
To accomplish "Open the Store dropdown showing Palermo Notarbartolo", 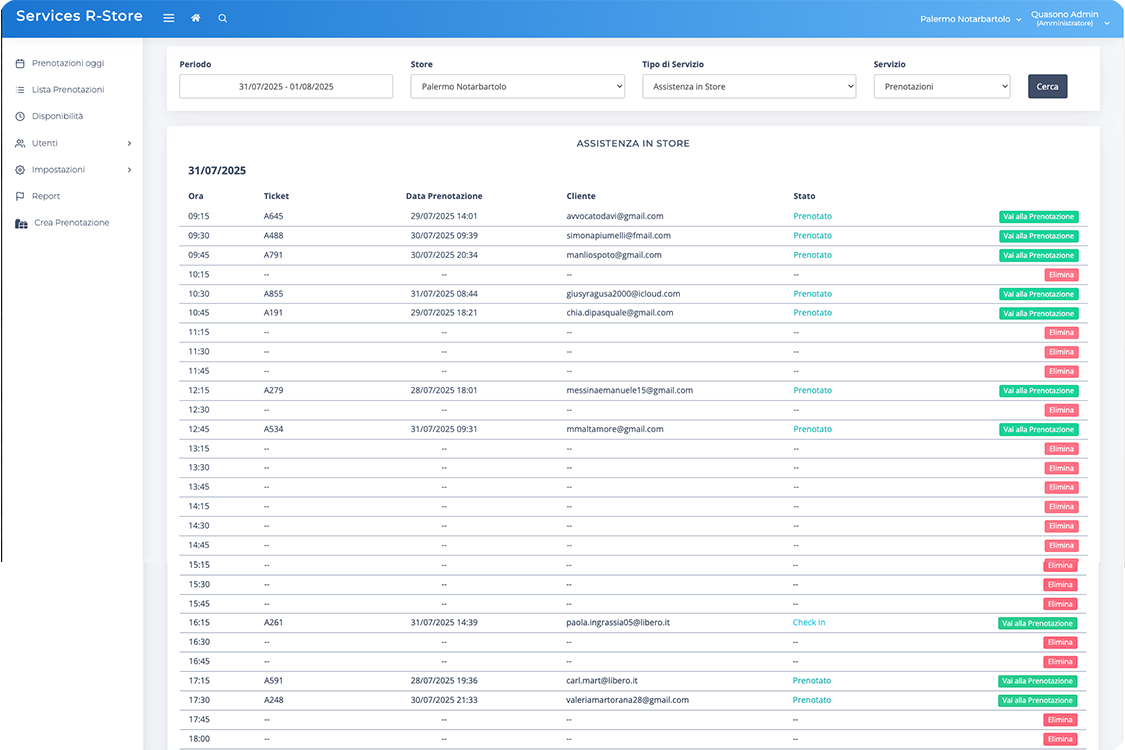I will tap(517, 87).
